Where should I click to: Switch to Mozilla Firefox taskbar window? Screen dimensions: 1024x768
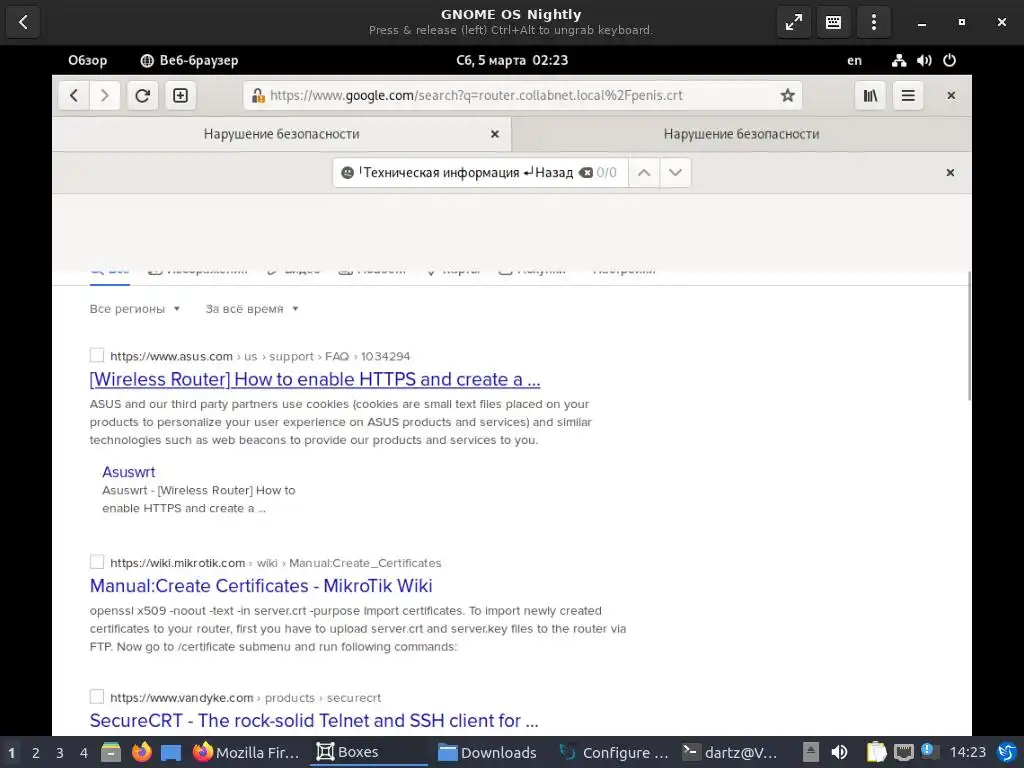tap(246, 752)
